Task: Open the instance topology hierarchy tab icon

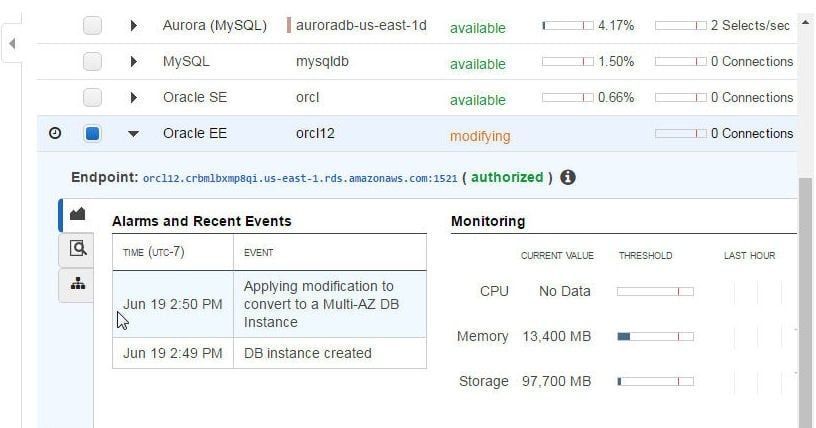Action: pyautogui.click(x=78, y=284)
